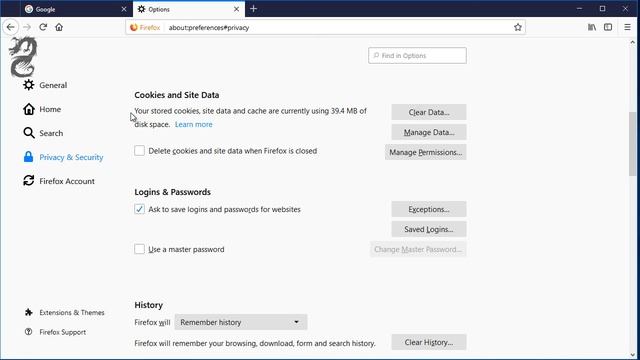The image size is (640, 360).
Task: Close the Google tab
Action: pyautogui.click(x=124, y=9)
